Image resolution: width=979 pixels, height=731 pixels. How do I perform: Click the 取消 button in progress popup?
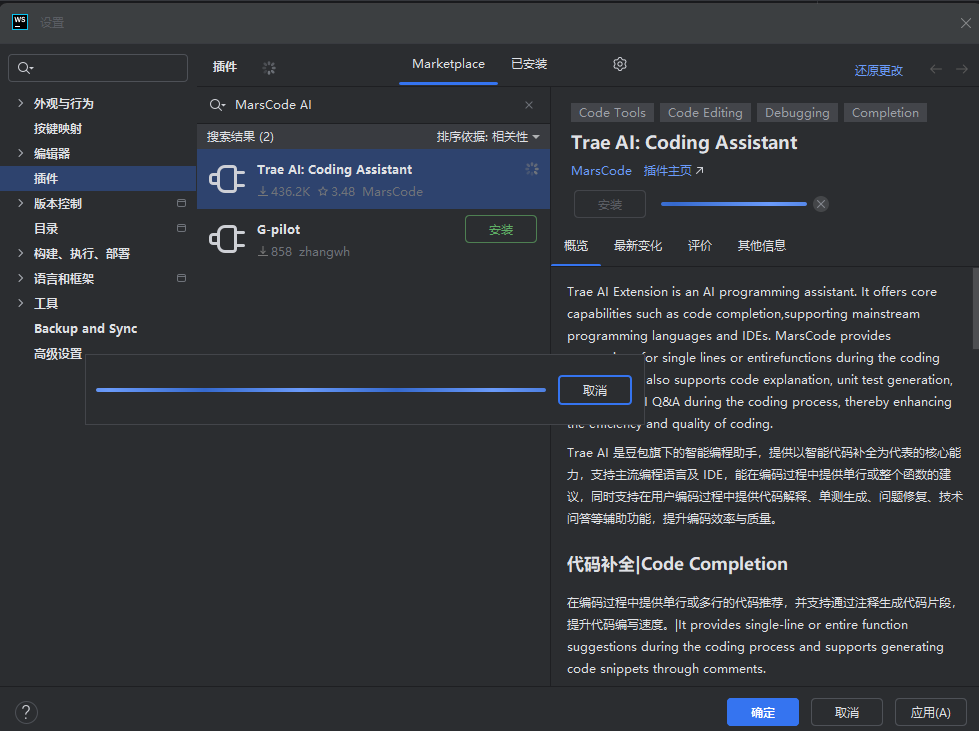[594, 390]
